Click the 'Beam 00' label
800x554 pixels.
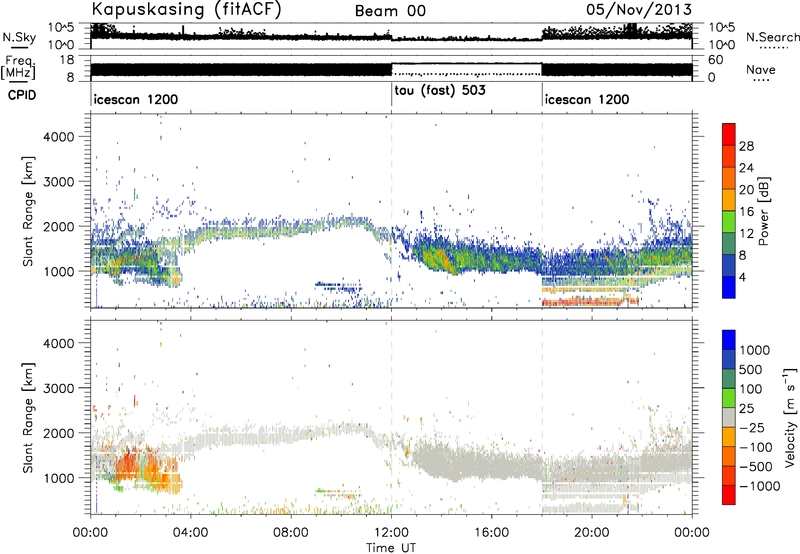[x=390, y=11]
